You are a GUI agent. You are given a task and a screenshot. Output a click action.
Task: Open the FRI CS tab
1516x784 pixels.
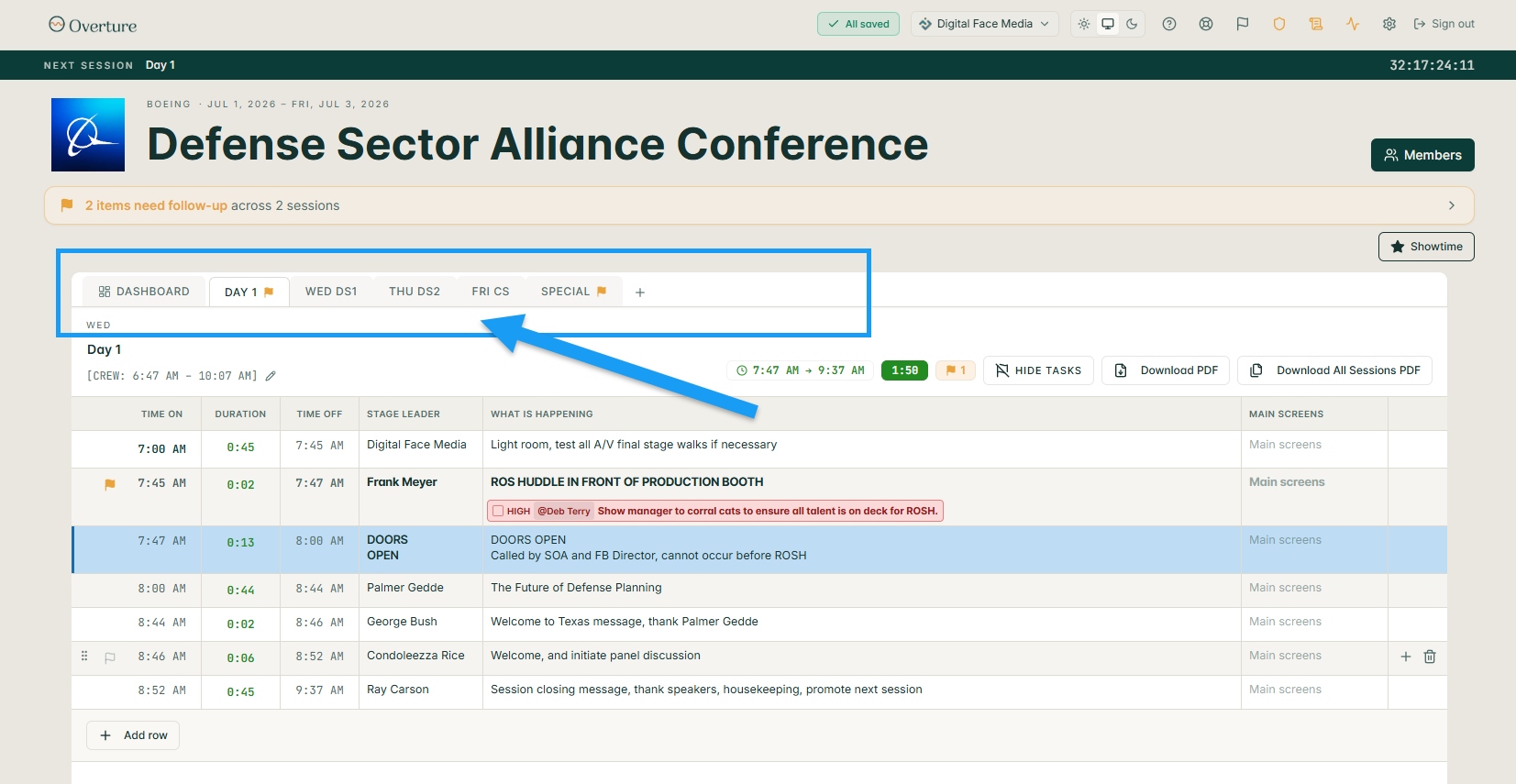(491, 292)
